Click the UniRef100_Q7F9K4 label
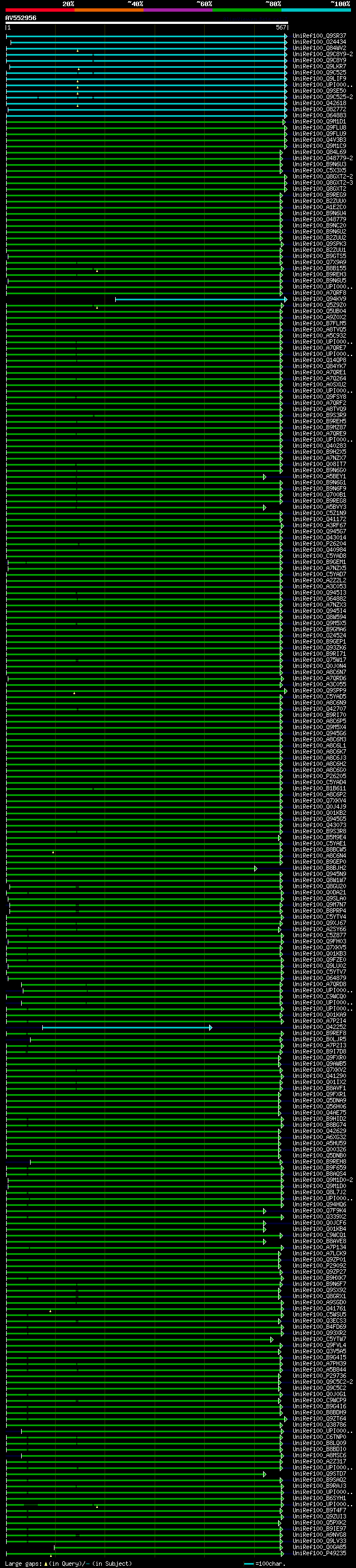The image size is (356, 1568). point(319,1211)
